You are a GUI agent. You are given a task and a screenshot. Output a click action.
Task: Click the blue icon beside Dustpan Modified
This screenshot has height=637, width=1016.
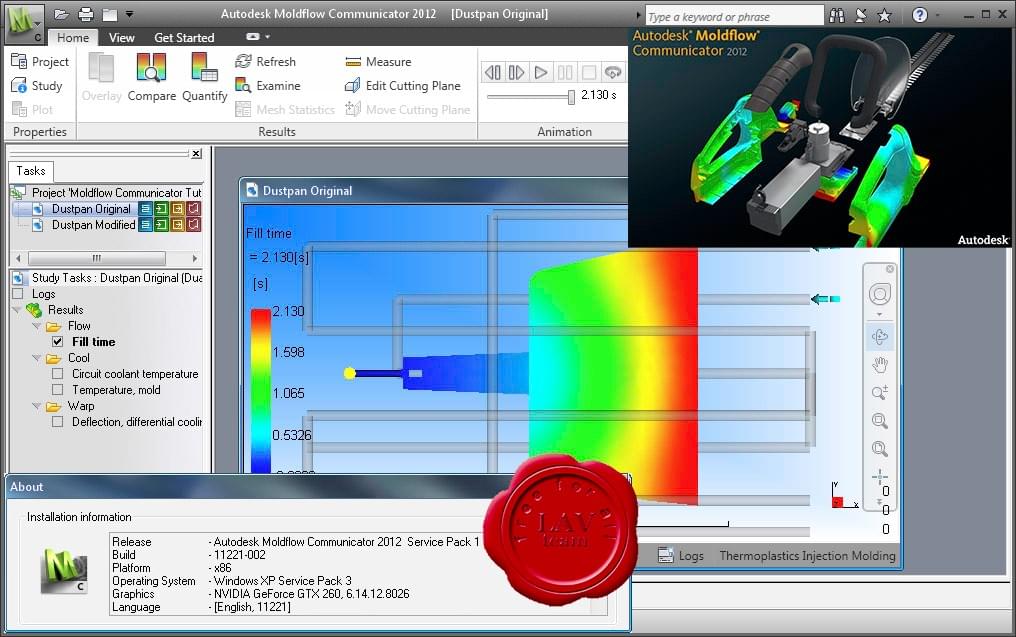pos(146,225)
